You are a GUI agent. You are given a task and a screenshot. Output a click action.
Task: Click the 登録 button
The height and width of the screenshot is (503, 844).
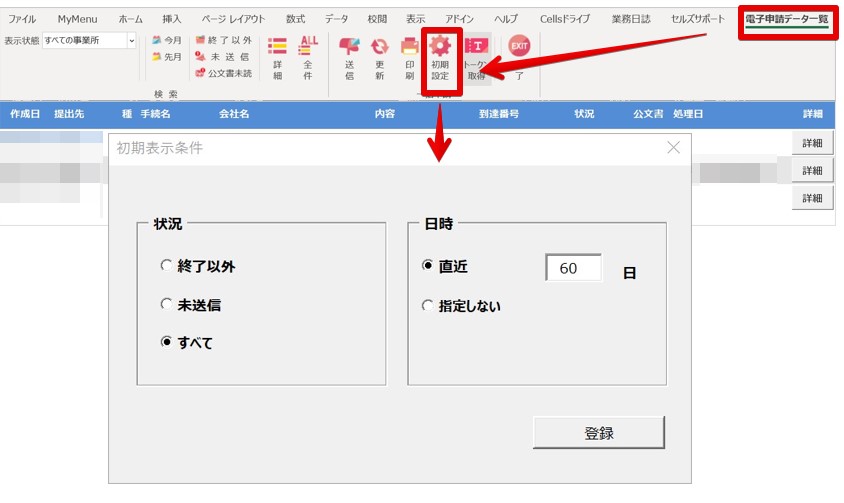click(x=599, y=432)
